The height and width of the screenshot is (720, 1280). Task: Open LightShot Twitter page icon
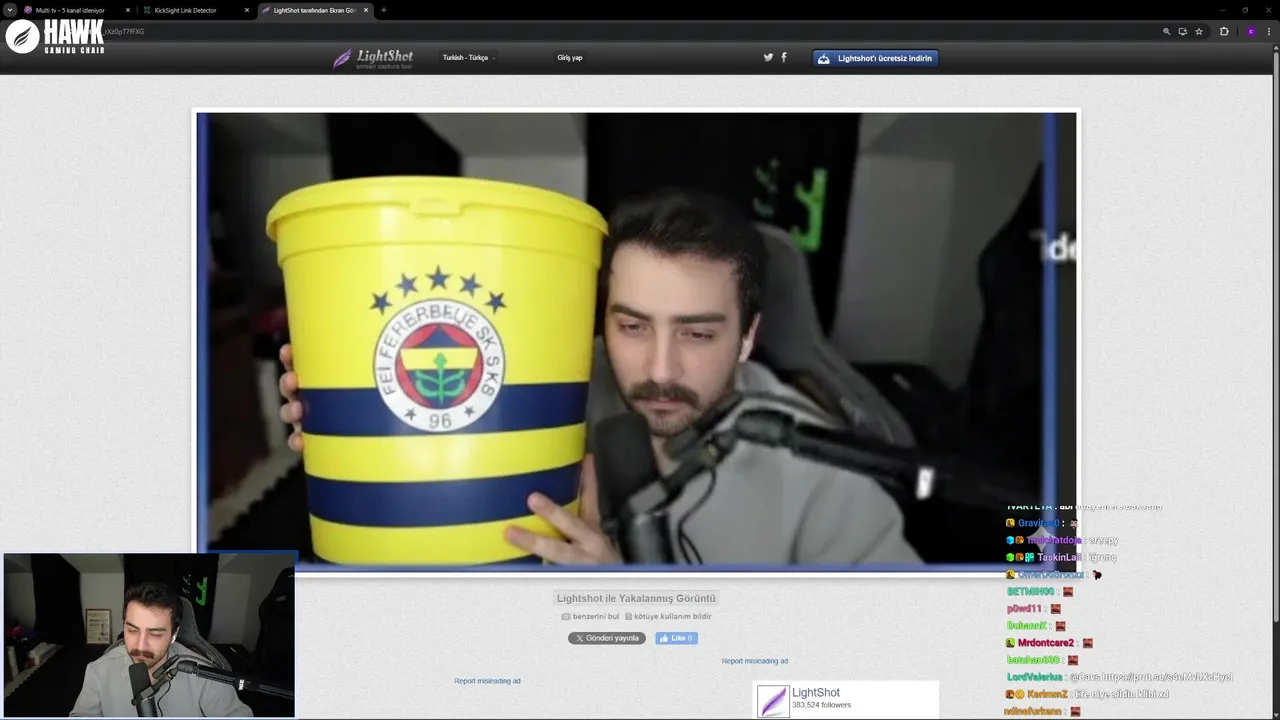[x=768, y=57]
